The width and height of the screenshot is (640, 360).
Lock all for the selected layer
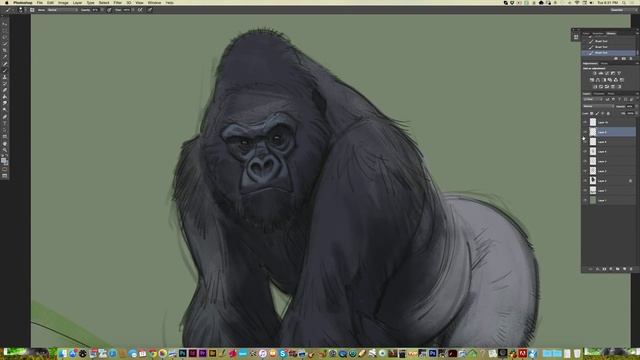pos(609,113)
